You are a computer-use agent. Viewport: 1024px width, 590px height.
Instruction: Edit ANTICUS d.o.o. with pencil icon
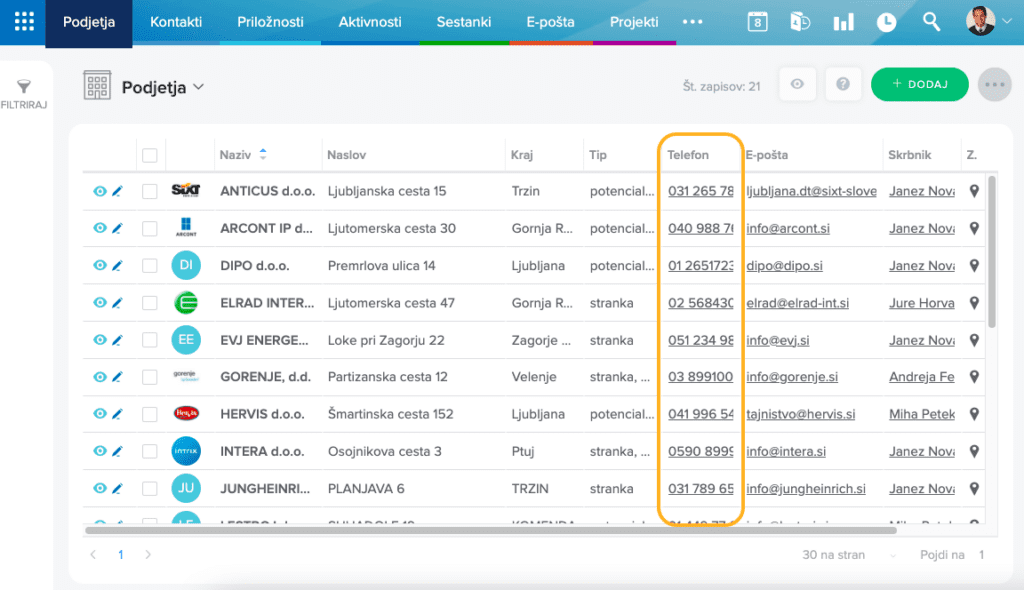pyautogui.click(x=116, y=191)
